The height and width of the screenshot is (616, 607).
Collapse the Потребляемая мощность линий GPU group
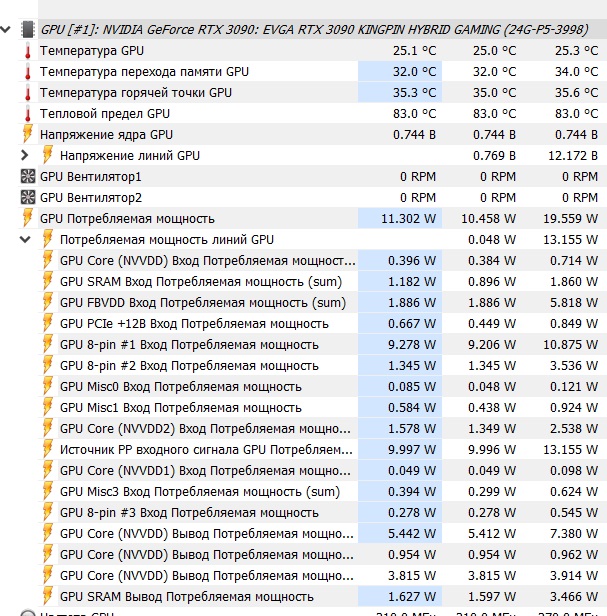[x=25, y=239]
